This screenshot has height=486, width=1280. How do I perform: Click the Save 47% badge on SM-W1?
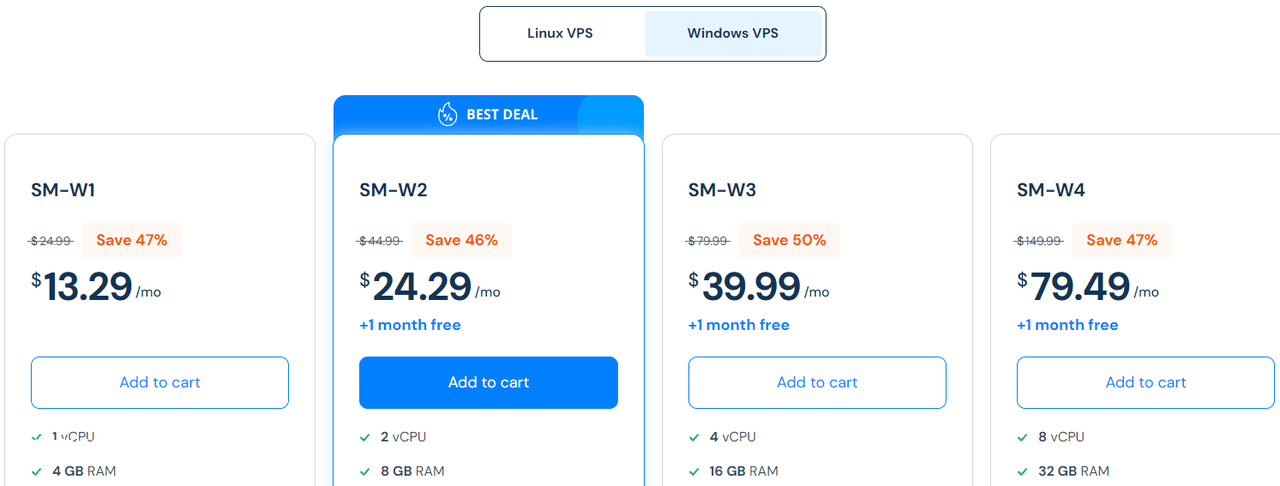(x=132, y=240)
